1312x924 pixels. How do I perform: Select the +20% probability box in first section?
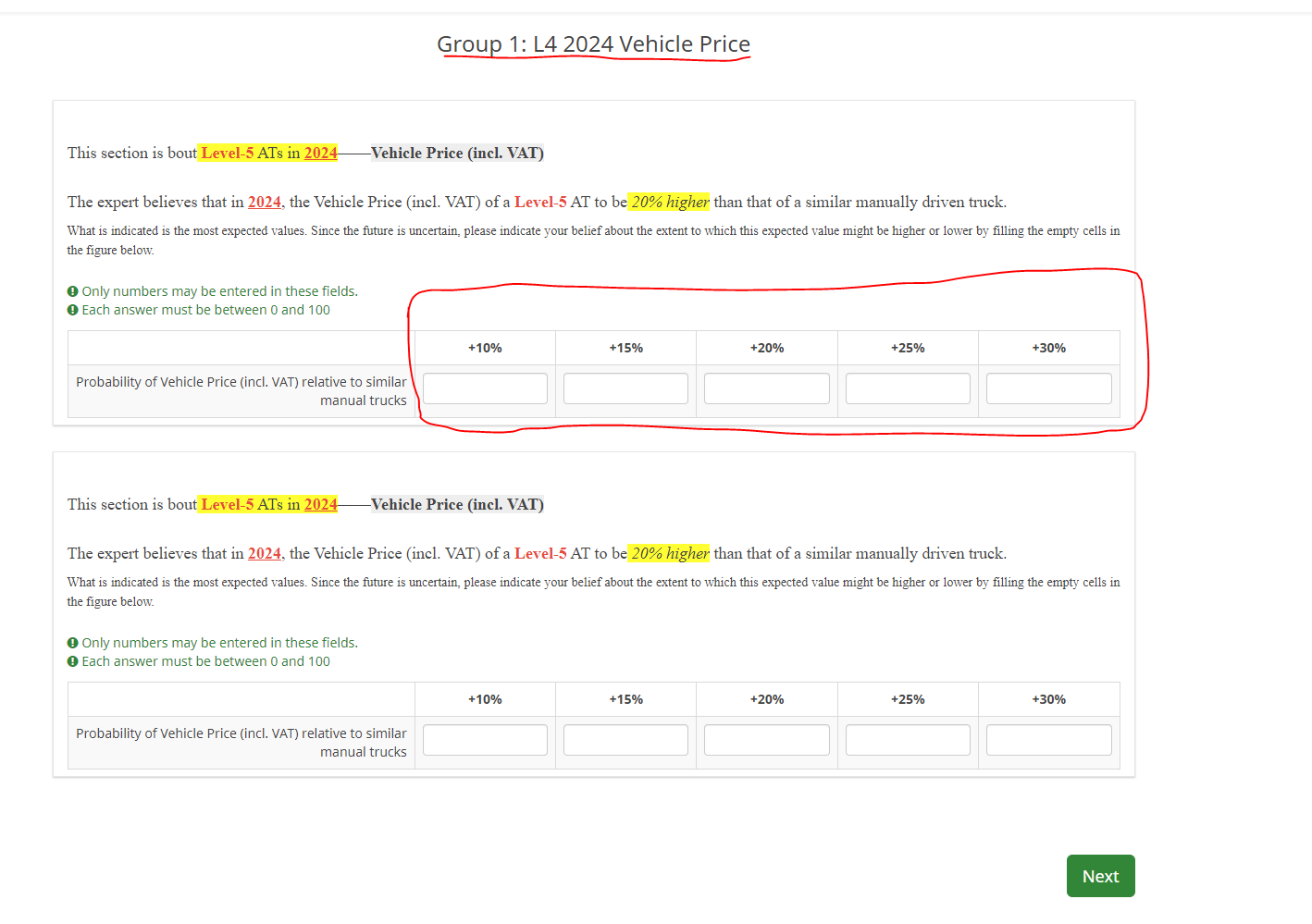click(766, 388)
